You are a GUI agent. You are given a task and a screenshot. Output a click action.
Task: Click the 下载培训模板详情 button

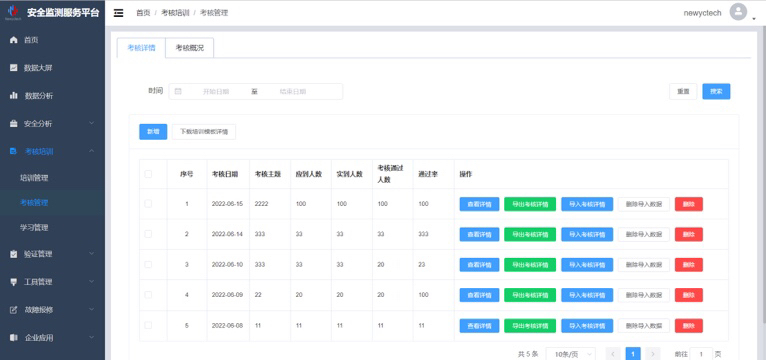point(204,131)
